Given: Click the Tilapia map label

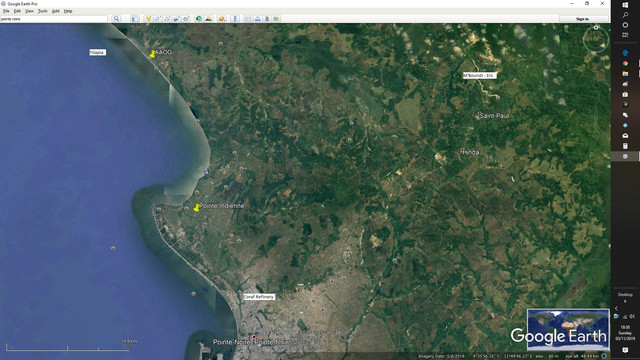Looking at the screenshot, I should pos(97,52).
